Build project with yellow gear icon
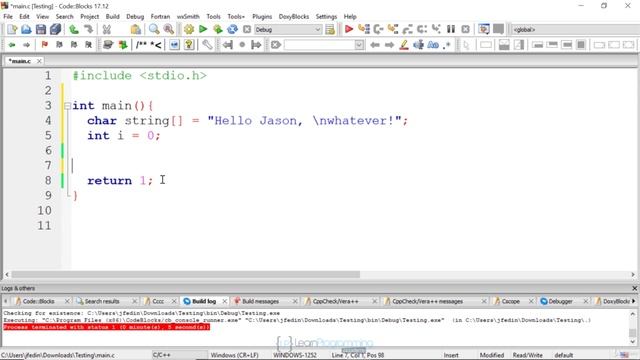The image size is (640, 360). [189, 29]
